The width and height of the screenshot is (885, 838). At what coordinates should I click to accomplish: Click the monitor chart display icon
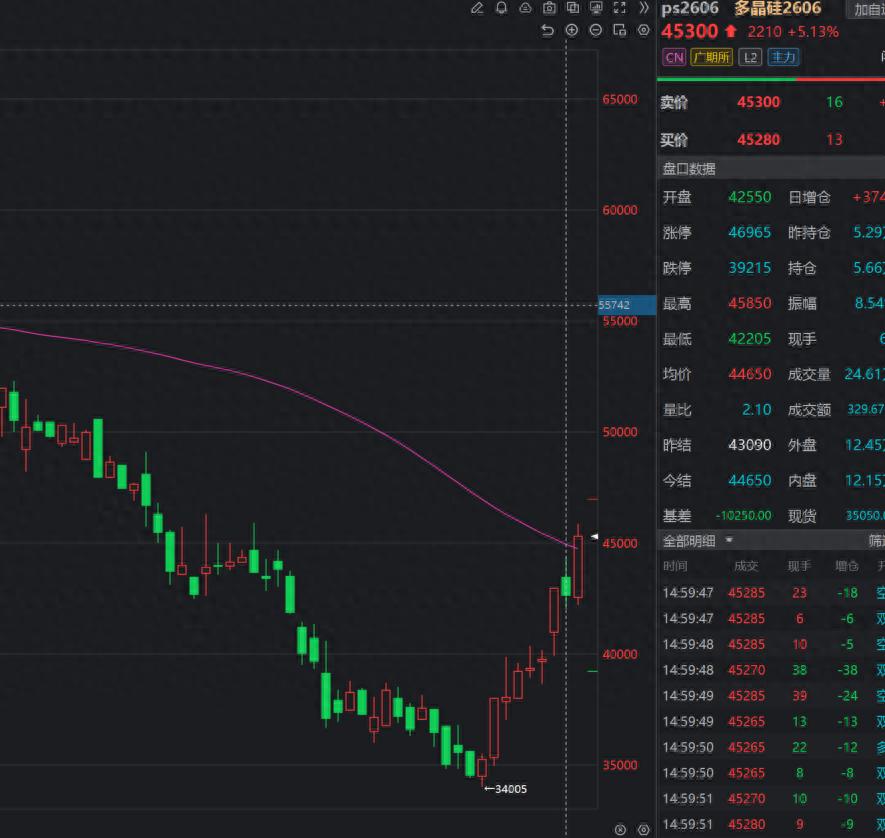click(596, 8)
